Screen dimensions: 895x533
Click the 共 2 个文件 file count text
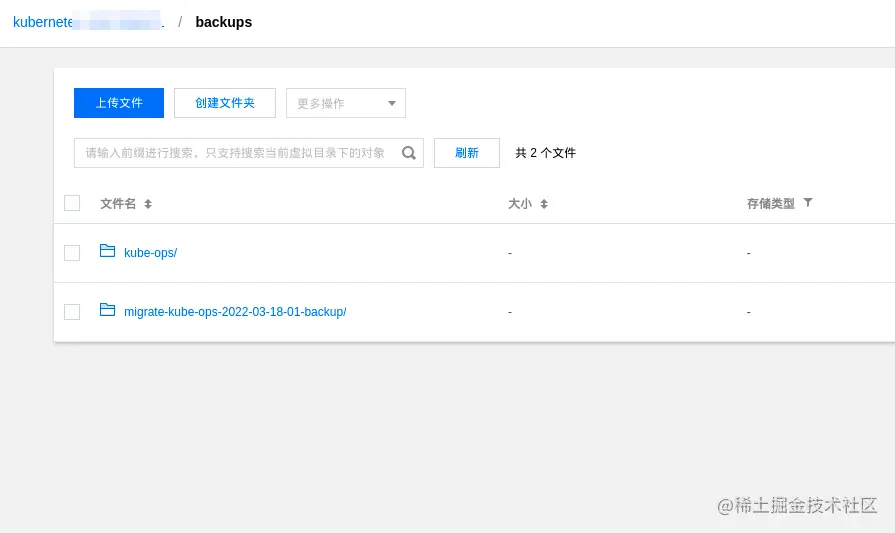(546, 153)
